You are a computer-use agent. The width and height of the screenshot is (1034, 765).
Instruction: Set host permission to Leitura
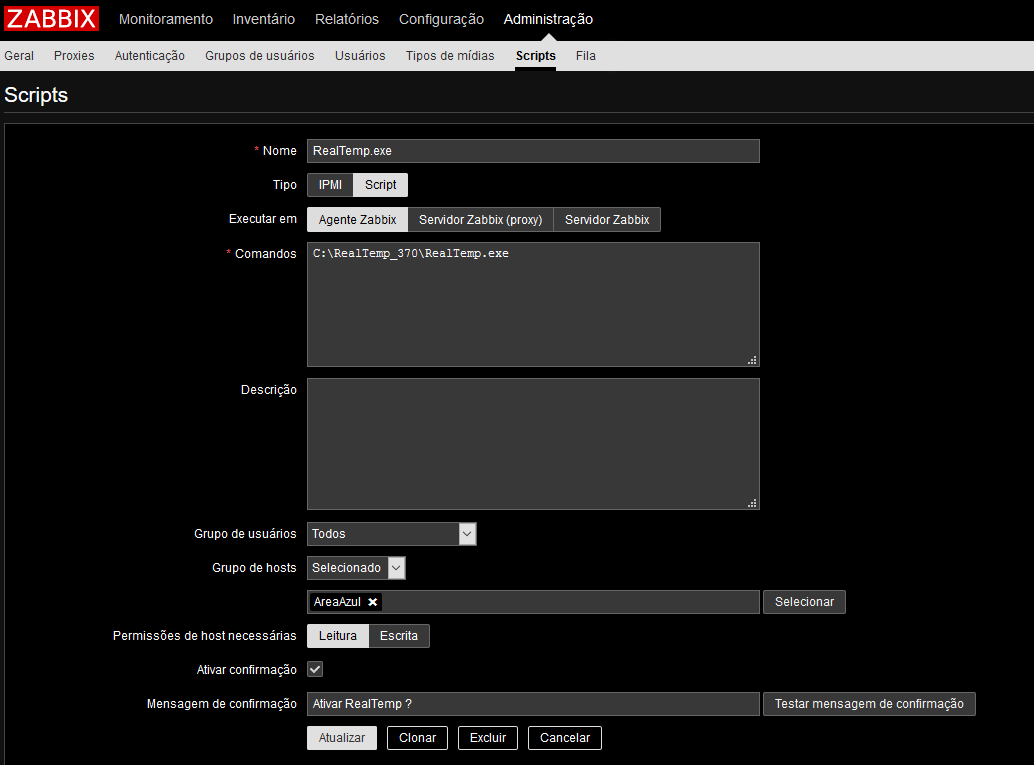point(338,636)
